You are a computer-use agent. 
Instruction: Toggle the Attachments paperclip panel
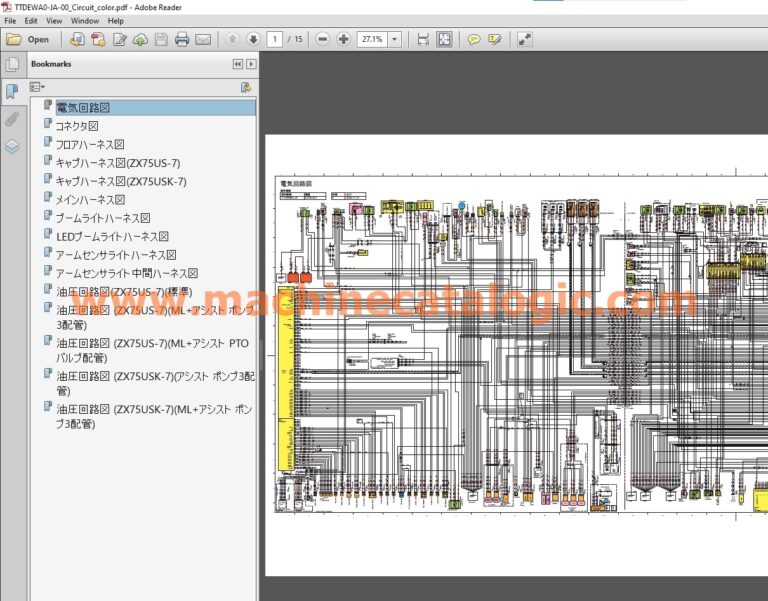point(12,119)
